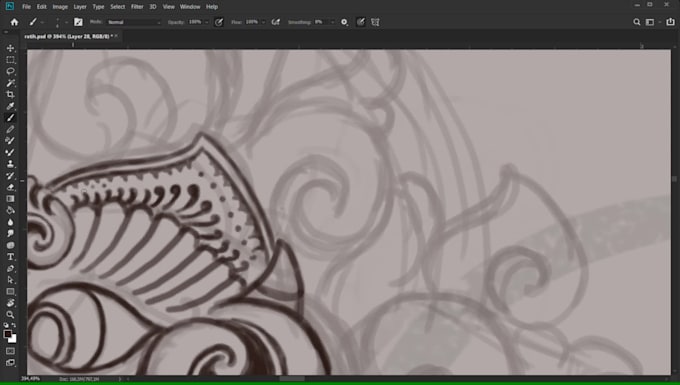Image resolution: width=680 pixels, height=385 pixels.
Task: Pick the background color swatch
Action: point(14,339)
